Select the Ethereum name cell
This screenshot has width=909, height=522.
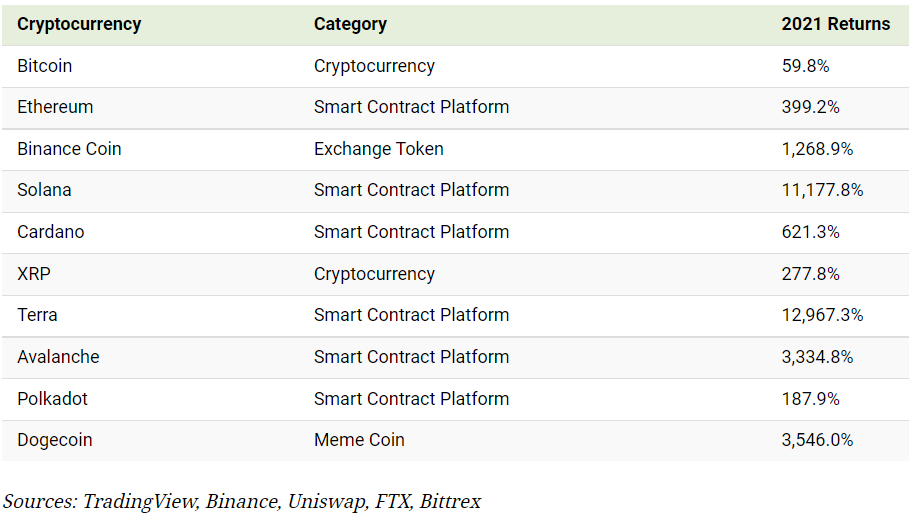coord(55,107)
